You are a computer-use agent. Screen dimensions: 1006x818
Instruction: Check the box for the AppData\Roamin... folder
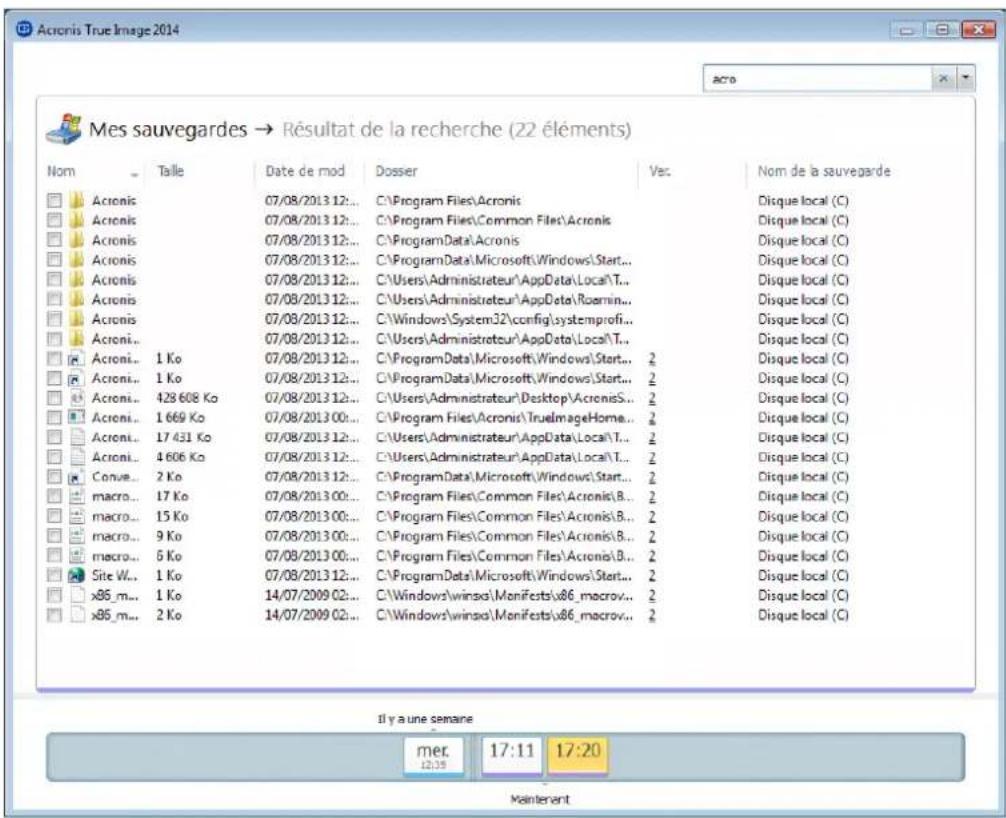(x=55, y=300)
